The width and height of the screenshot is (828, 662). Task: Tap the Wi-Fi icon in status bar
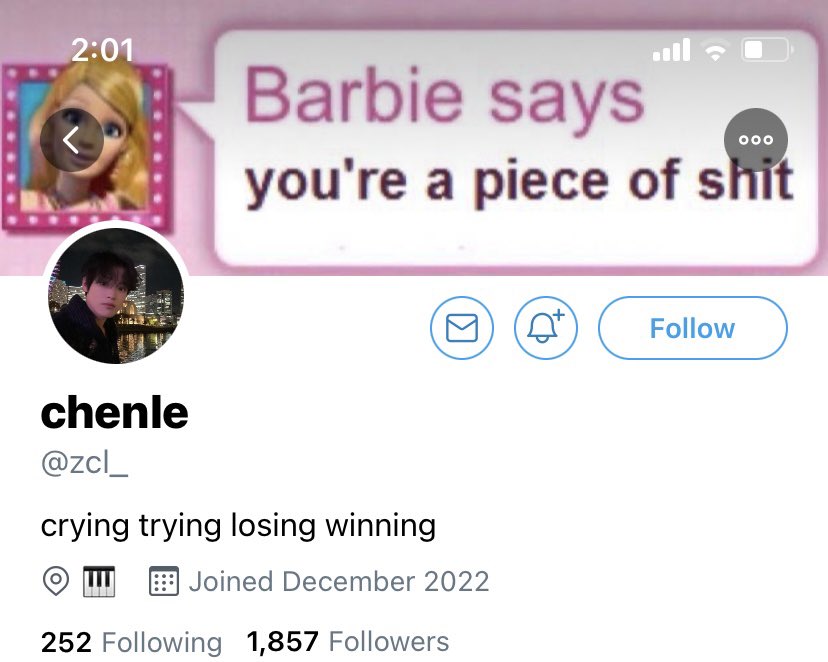(715, 51)
